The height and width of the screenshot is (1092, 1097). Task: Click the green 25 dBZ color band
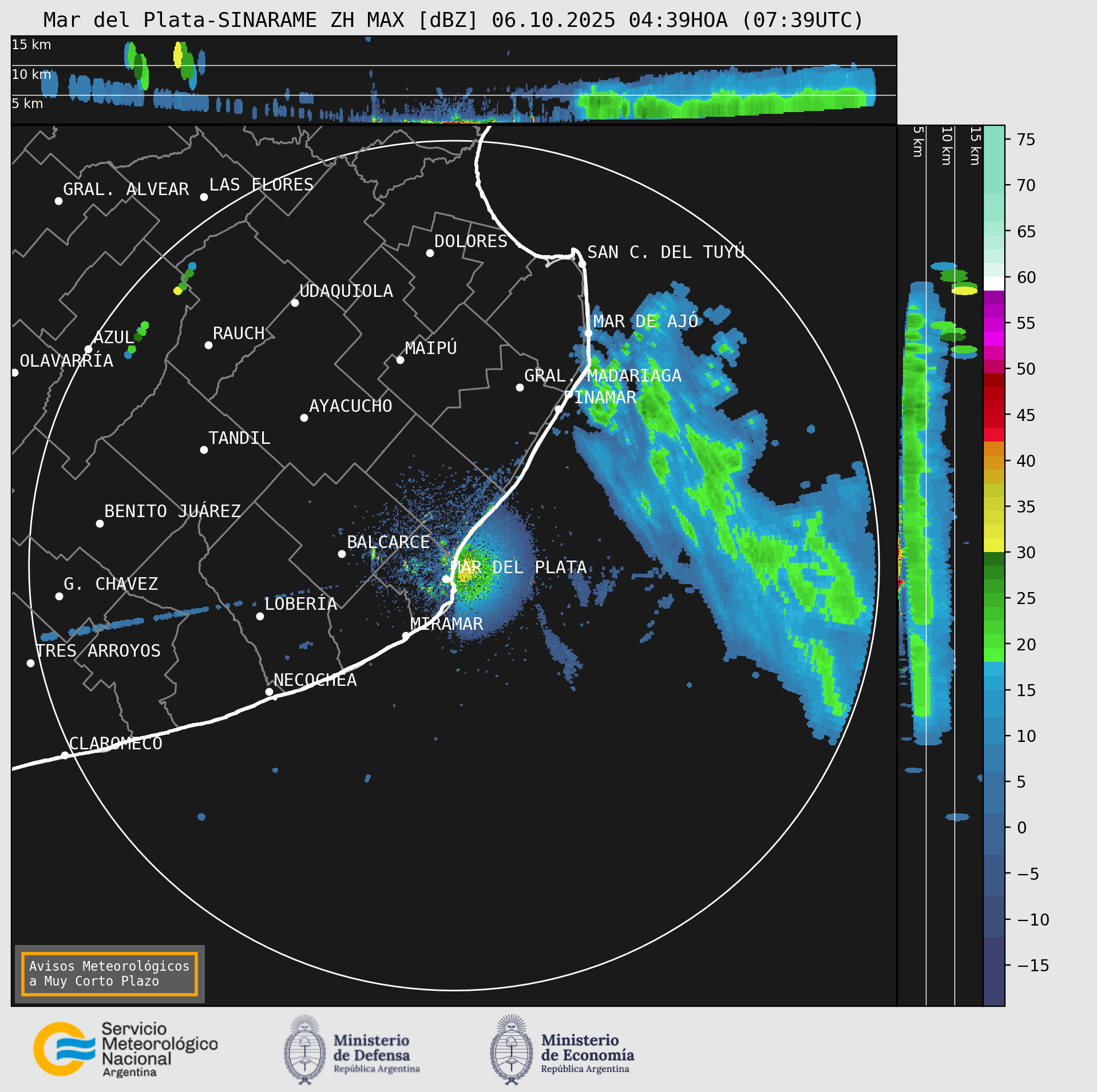point(994,600)
